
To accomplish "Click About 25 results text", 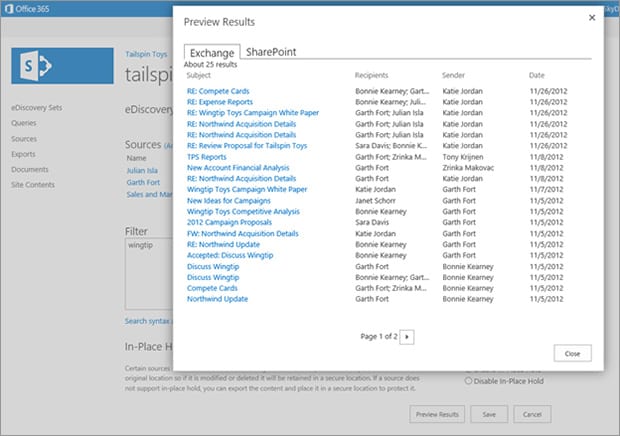I will point(210,64).
